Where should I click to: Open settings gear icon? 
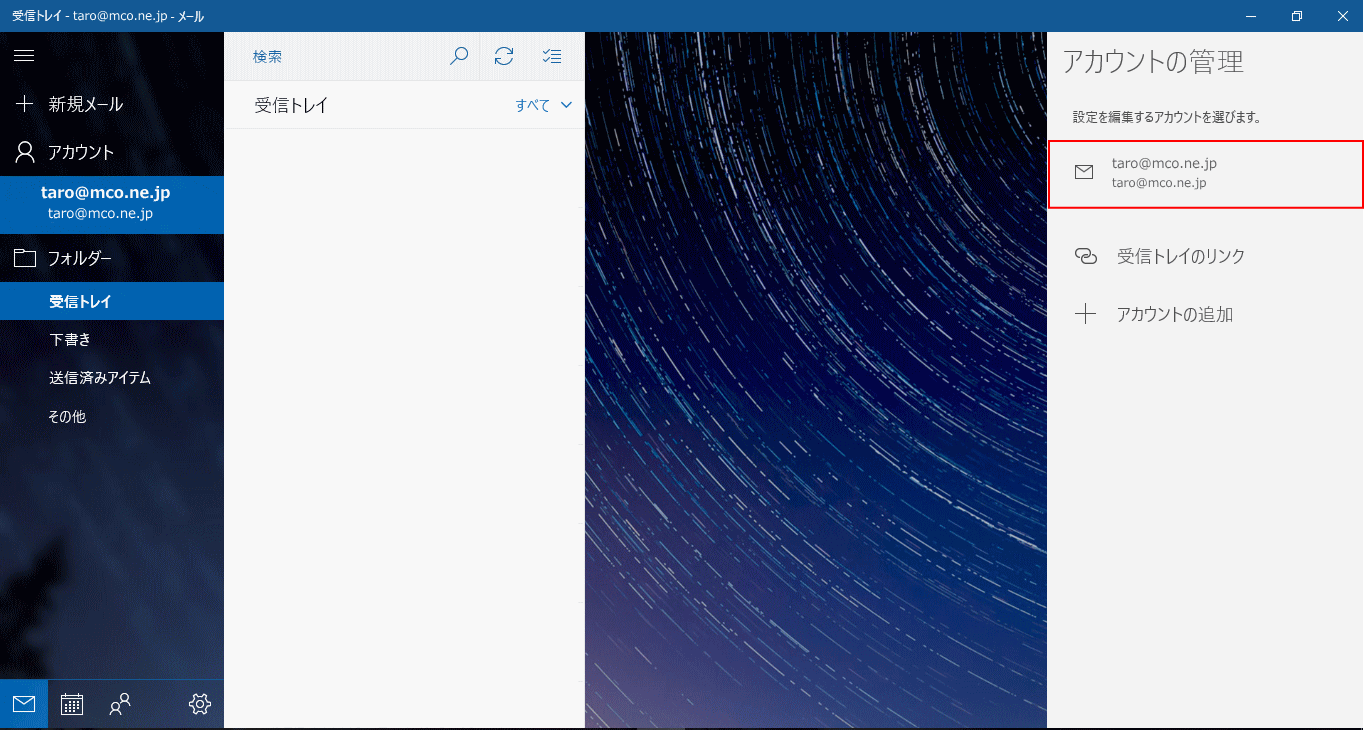click(200, 704)
